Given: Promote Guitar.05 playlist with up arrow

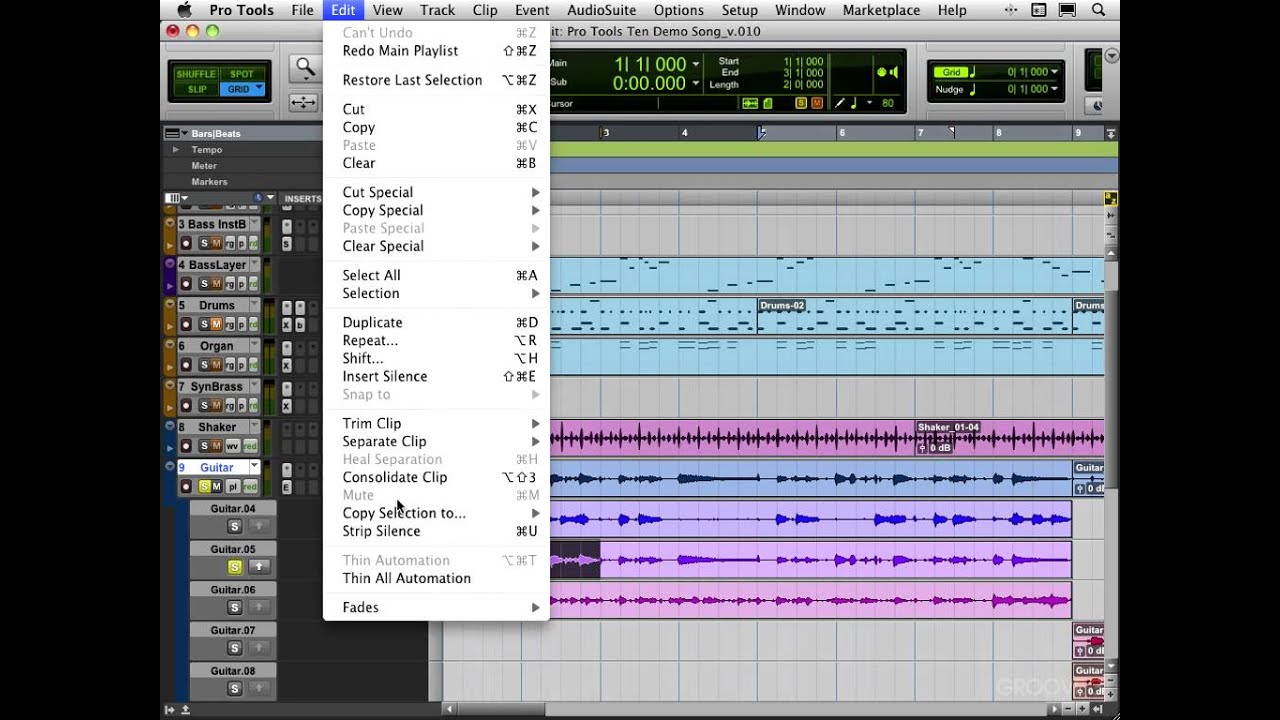Looking at the screenshot, I should pyautogui.click(x=257, y=567).
